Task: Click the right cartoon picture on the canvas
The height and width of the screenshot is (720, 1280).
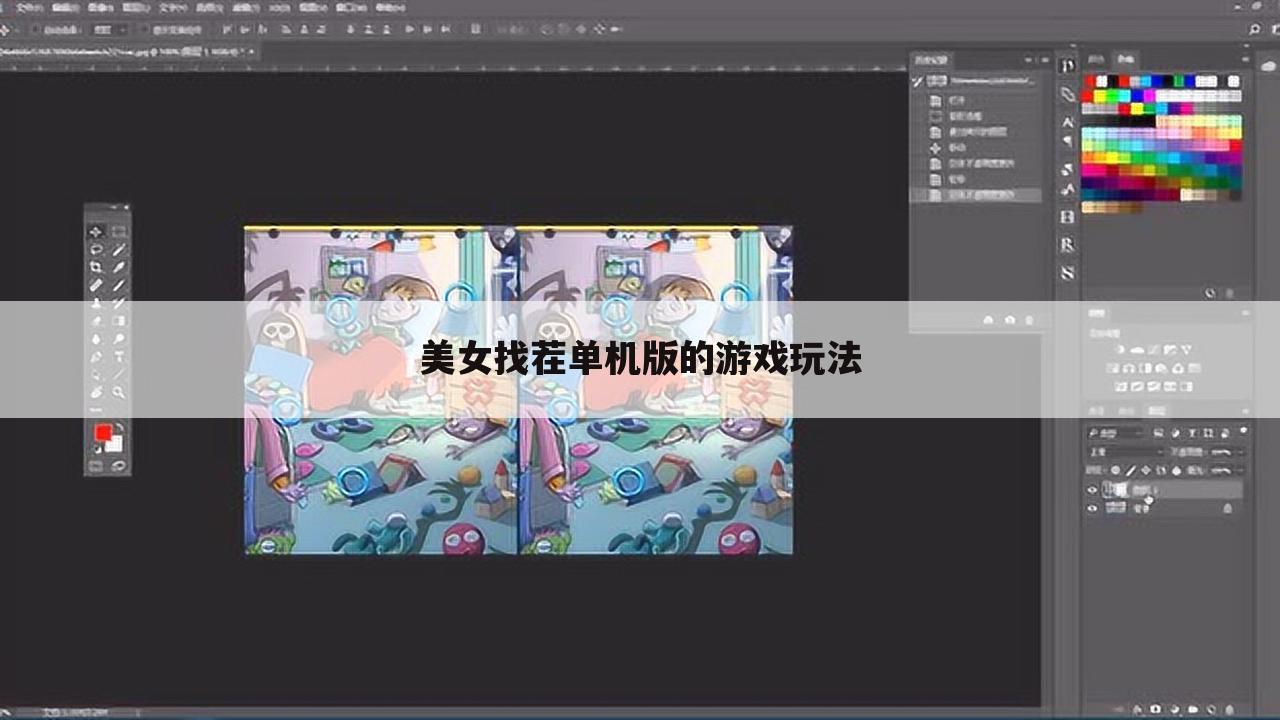Action: (655, 390)
